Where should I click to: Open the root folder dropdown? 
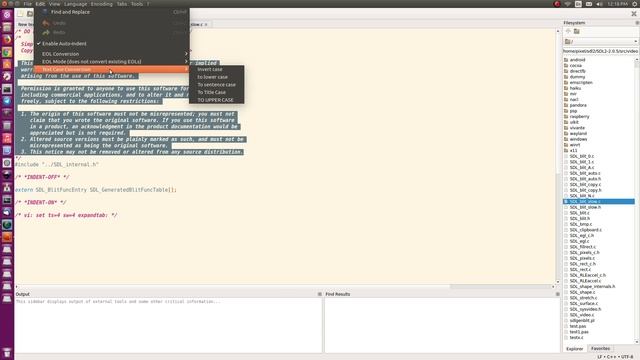[600, 42]
